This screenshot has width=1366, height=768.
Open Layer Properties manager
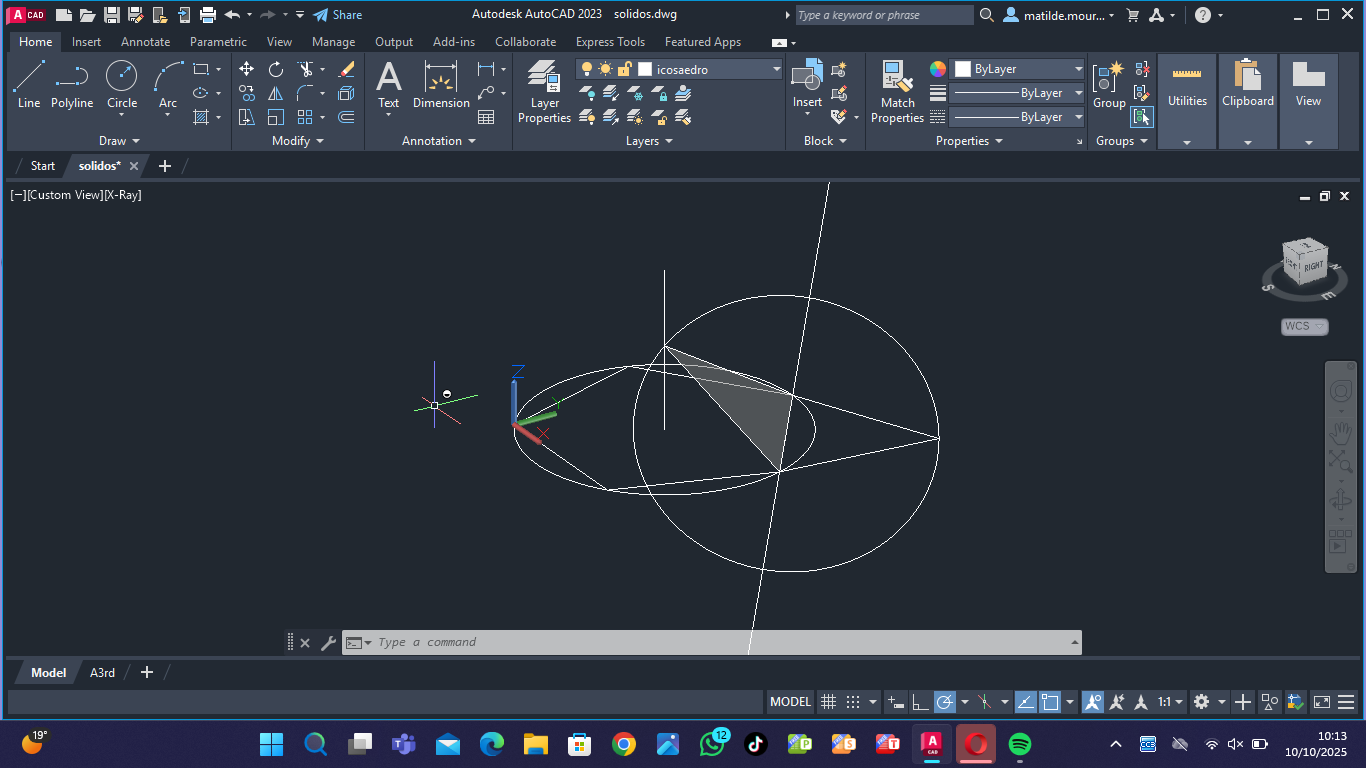(x=544, y=92)
